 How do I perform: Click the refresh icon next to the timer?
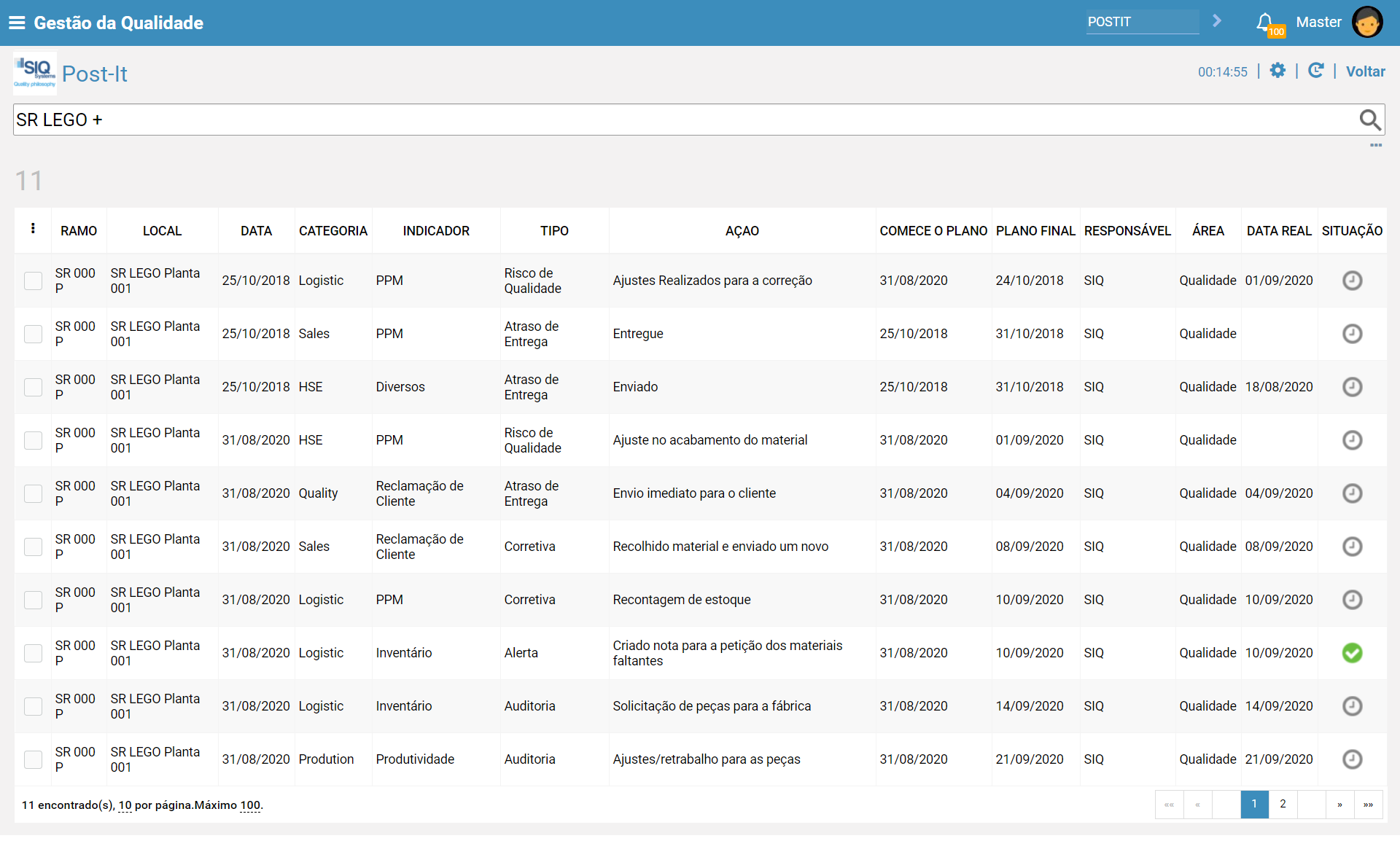[x=1315, y=71]
